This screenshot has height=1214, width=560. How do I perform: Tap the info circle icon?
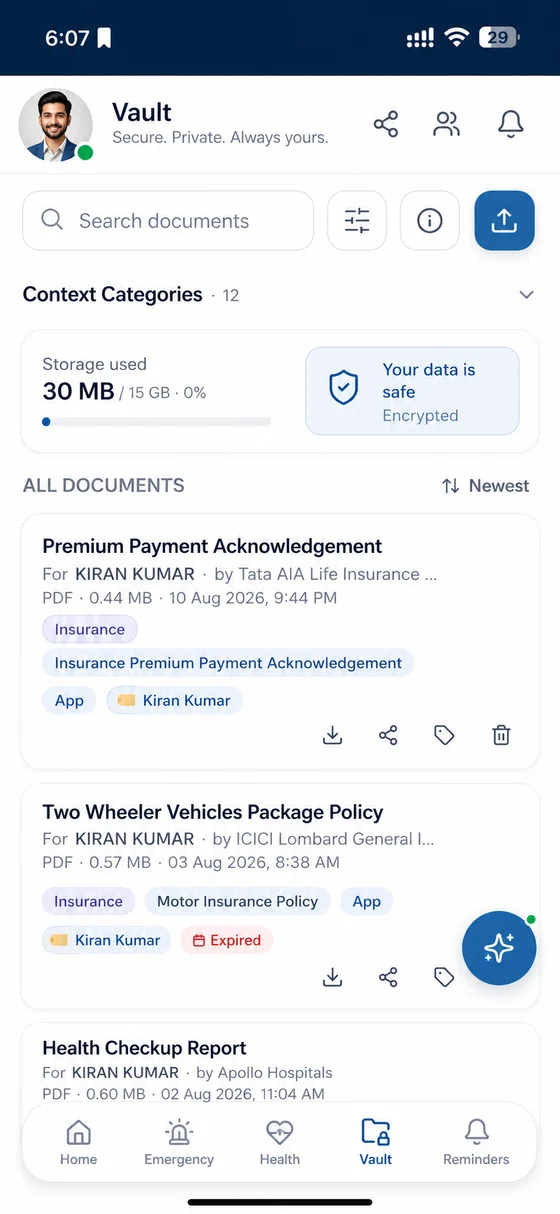coord(430,221)
